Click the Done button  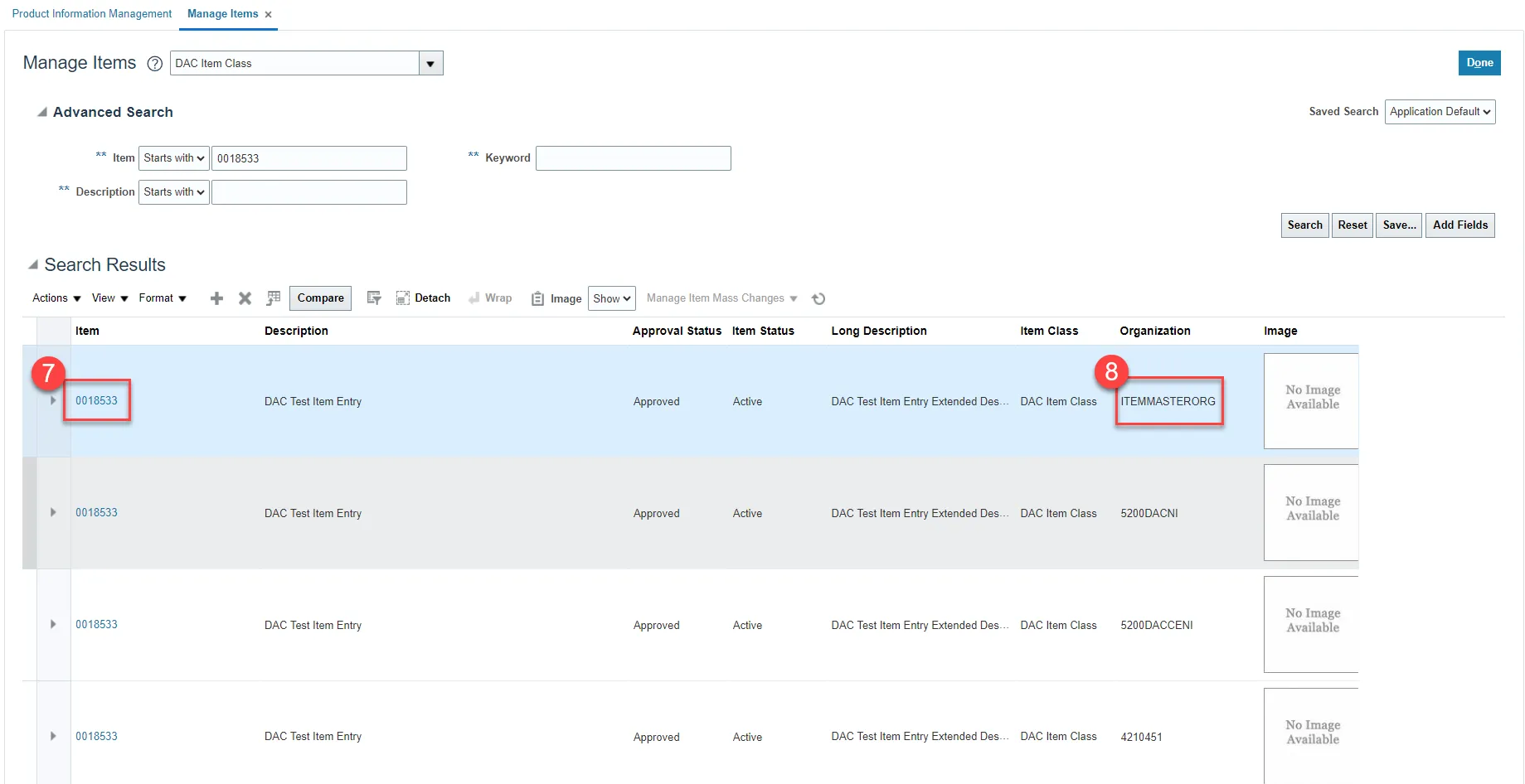coord(1479,63)
